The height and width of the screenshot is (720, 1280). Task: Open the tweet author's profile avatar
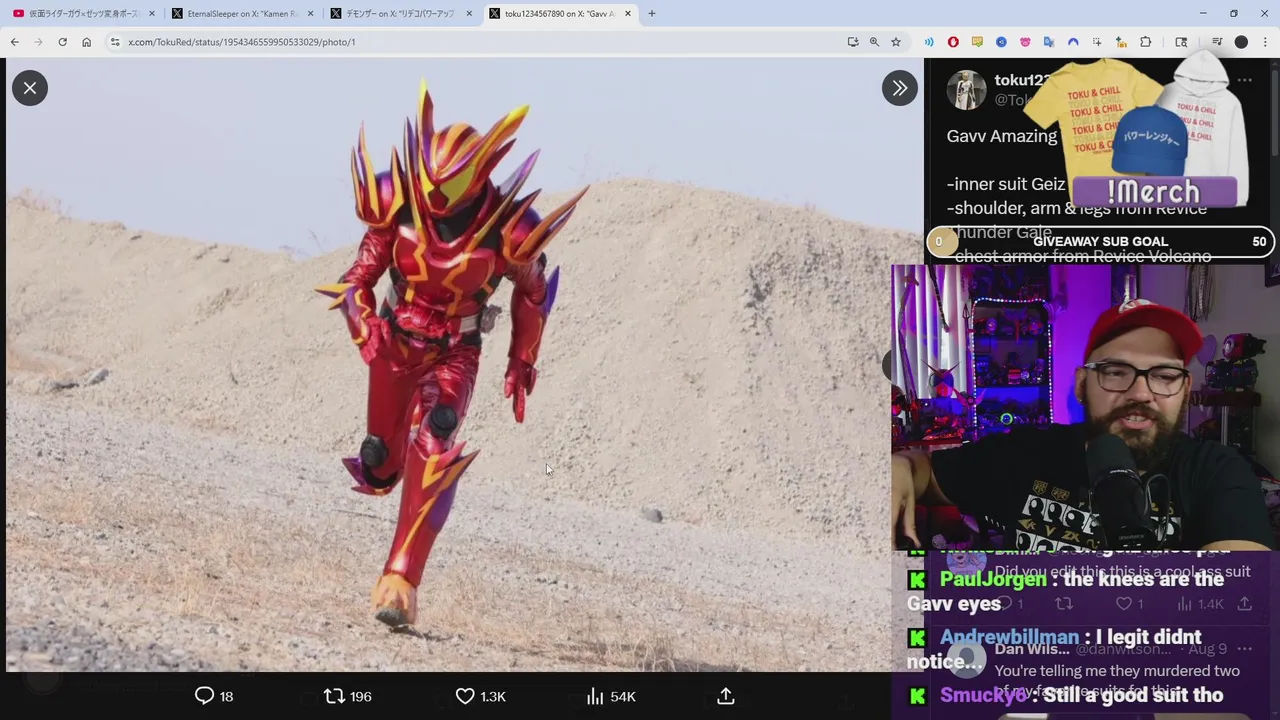[966, 90]
